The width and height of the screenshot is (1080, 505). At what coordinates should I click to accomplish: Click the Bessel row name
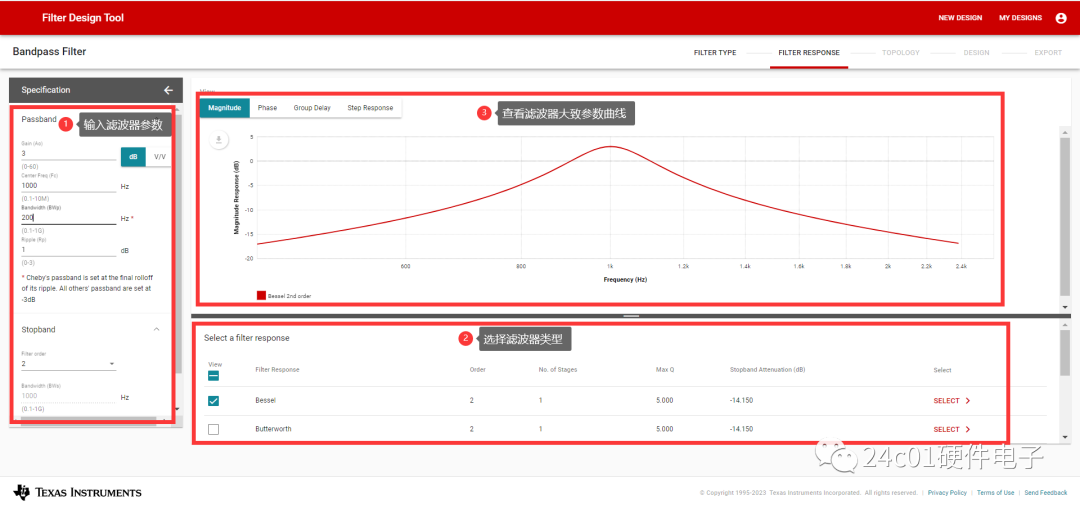pos(265,400)
